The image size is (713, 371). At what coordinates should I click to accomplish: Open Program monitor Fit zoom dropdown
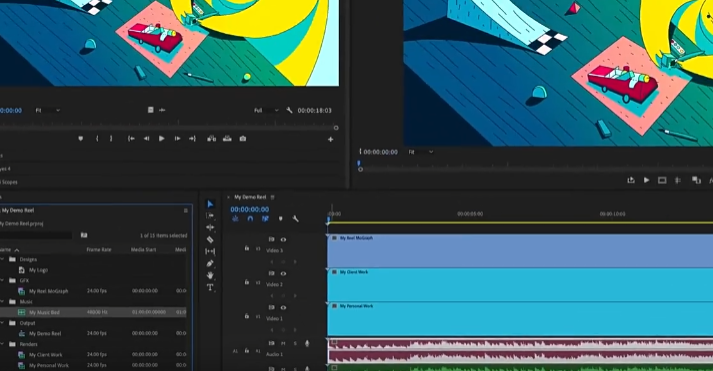[x=421, y=152]
